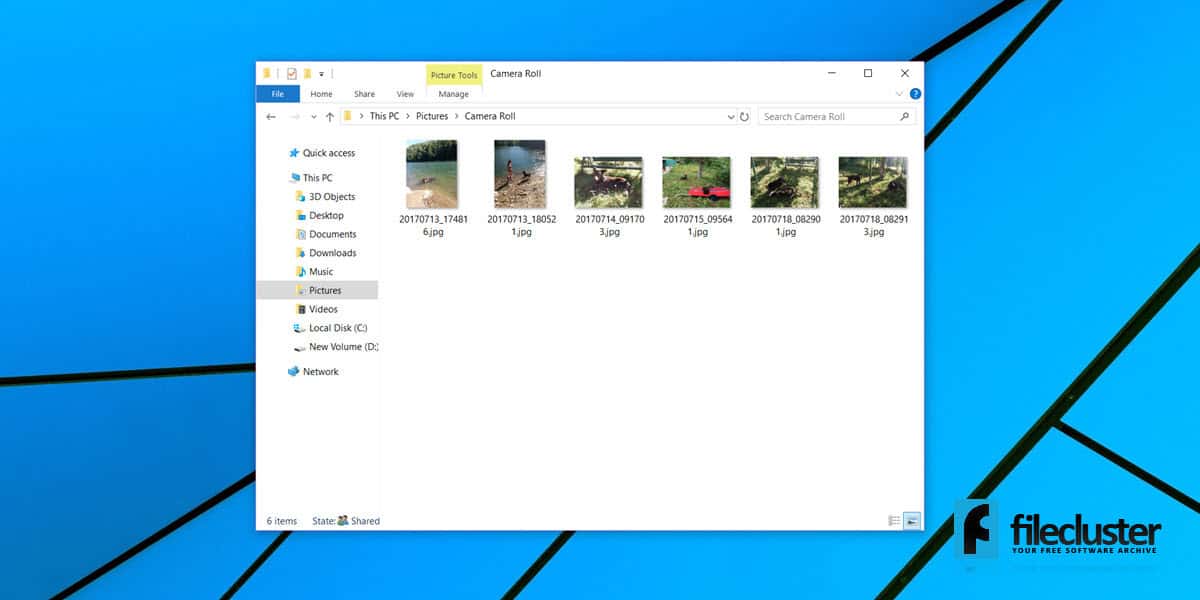This screenshot has width=1200, height=600.
Task: Open the address bar history dropdown
Action: [x=730, y=116]
